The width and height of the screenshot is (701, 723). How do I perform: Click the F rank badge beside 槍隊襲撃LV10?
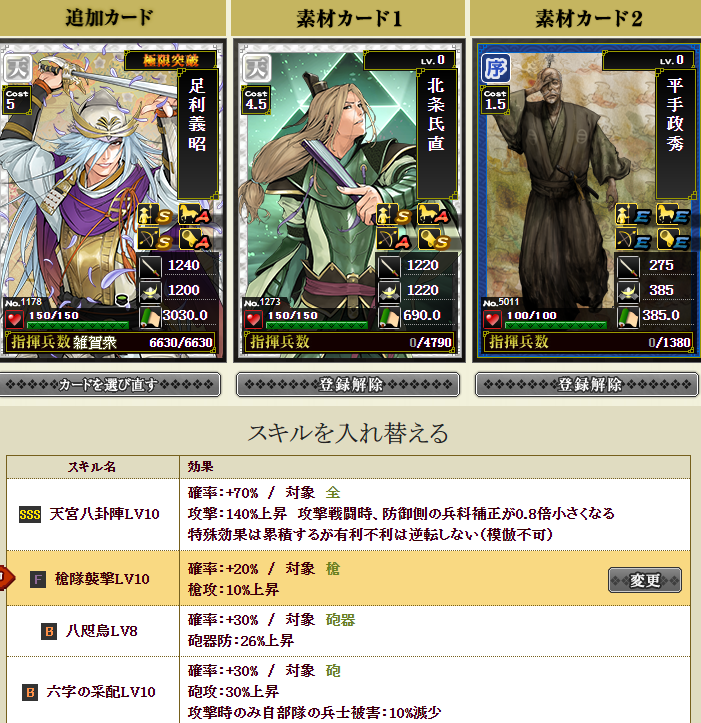pos(38,579)
